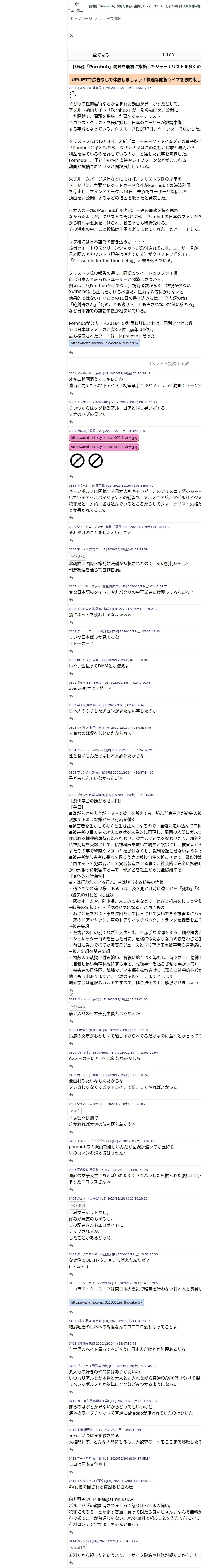The height and width of the screenshot is (1568, 201).
Task: Reply to post 0390 with the arrow icon
Action: click(x=71, y=674)
